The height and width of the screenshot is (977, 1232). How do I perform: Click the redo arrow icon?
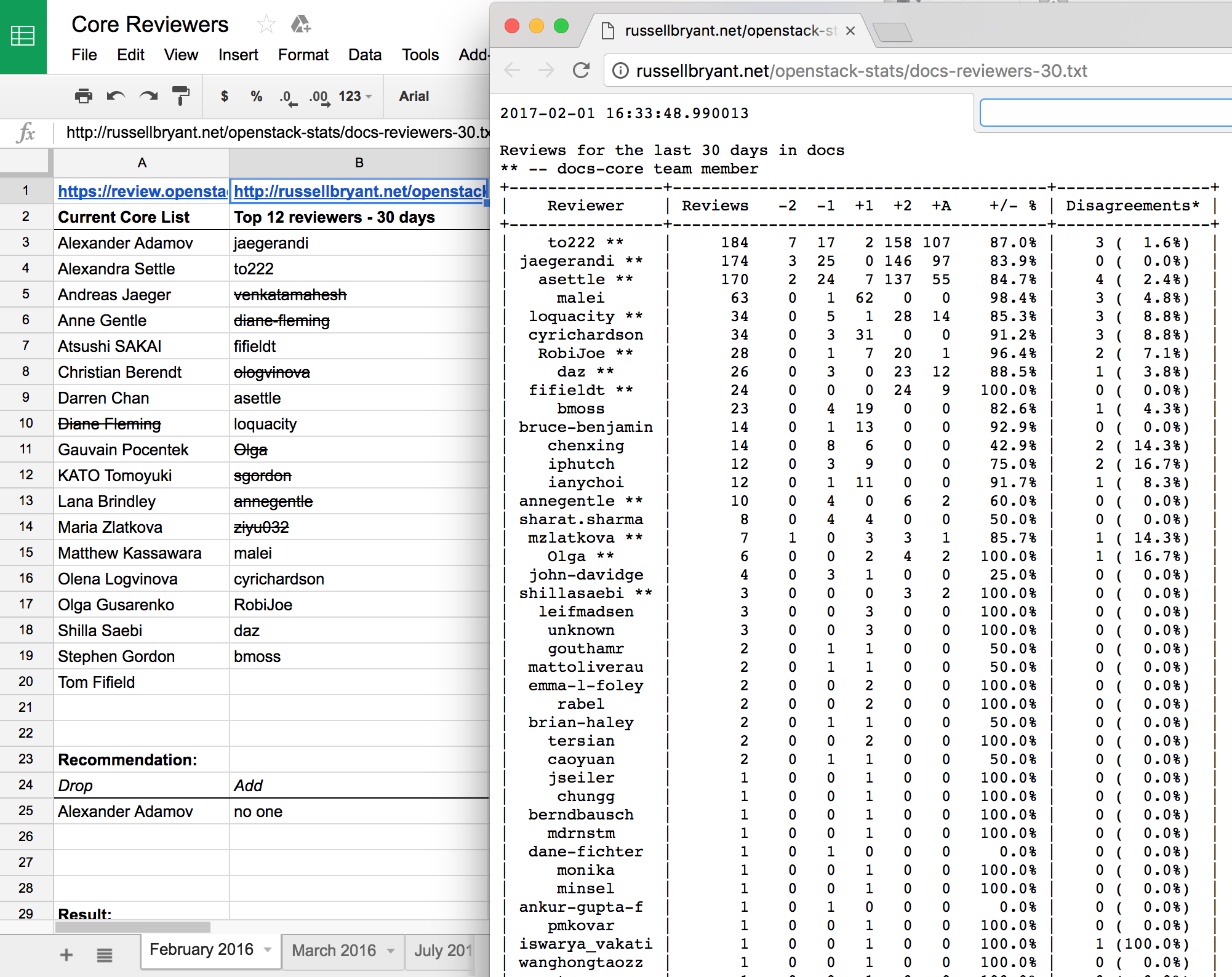click(148, 97)
